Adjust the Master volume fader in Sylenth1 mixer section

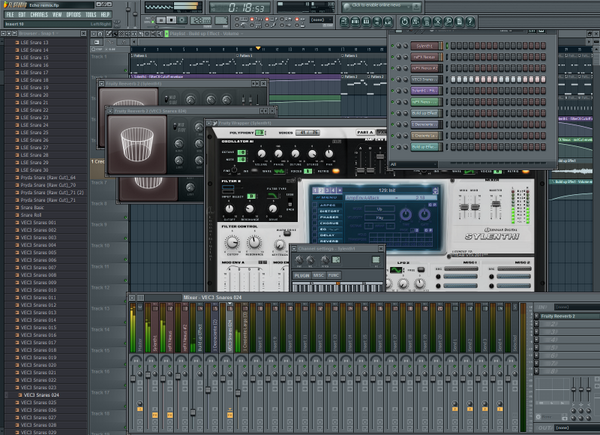point(496,204)
